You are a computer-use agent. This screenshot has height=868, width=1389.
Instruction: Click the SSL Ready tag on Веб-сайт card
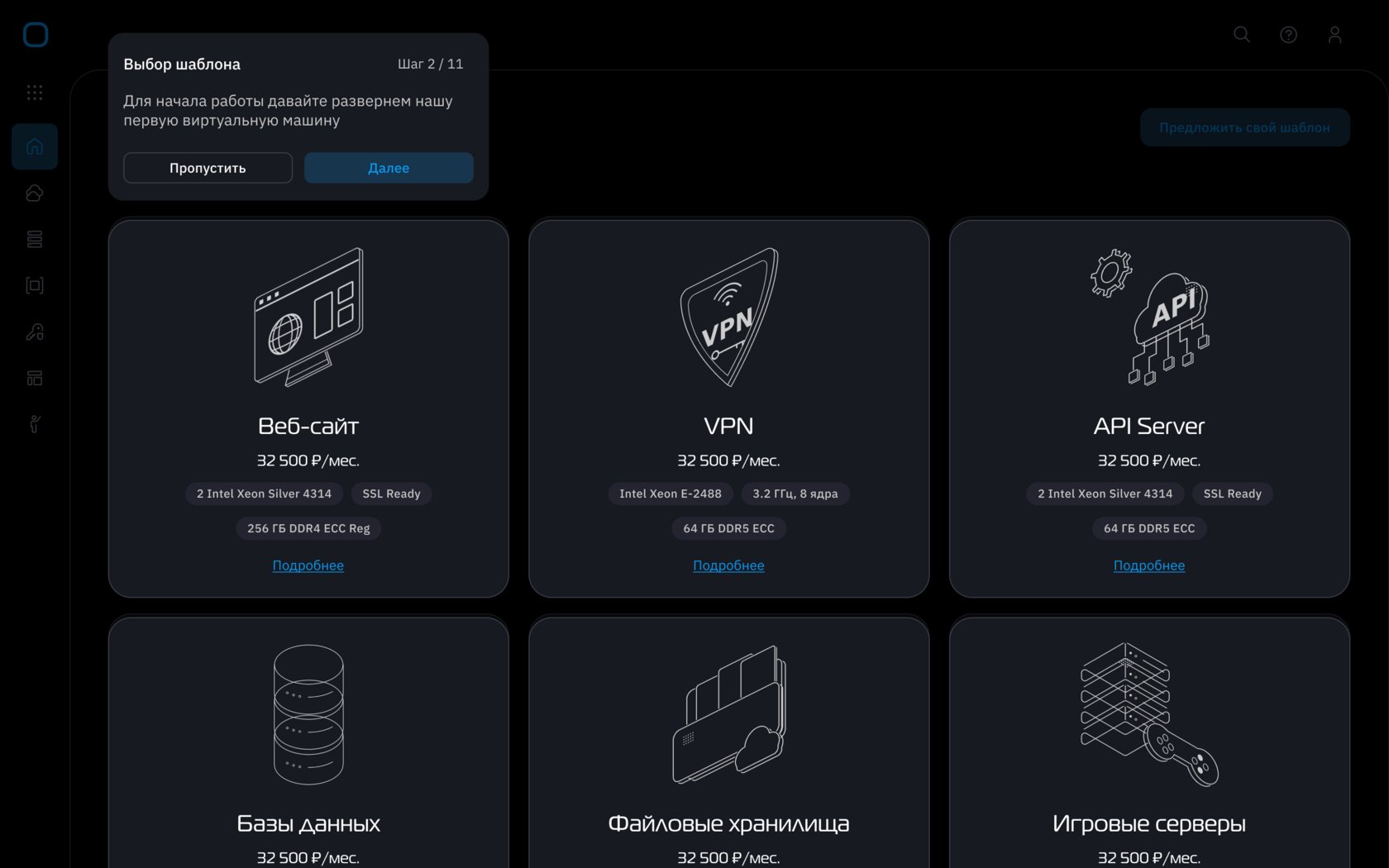click(x=392, y=494)
